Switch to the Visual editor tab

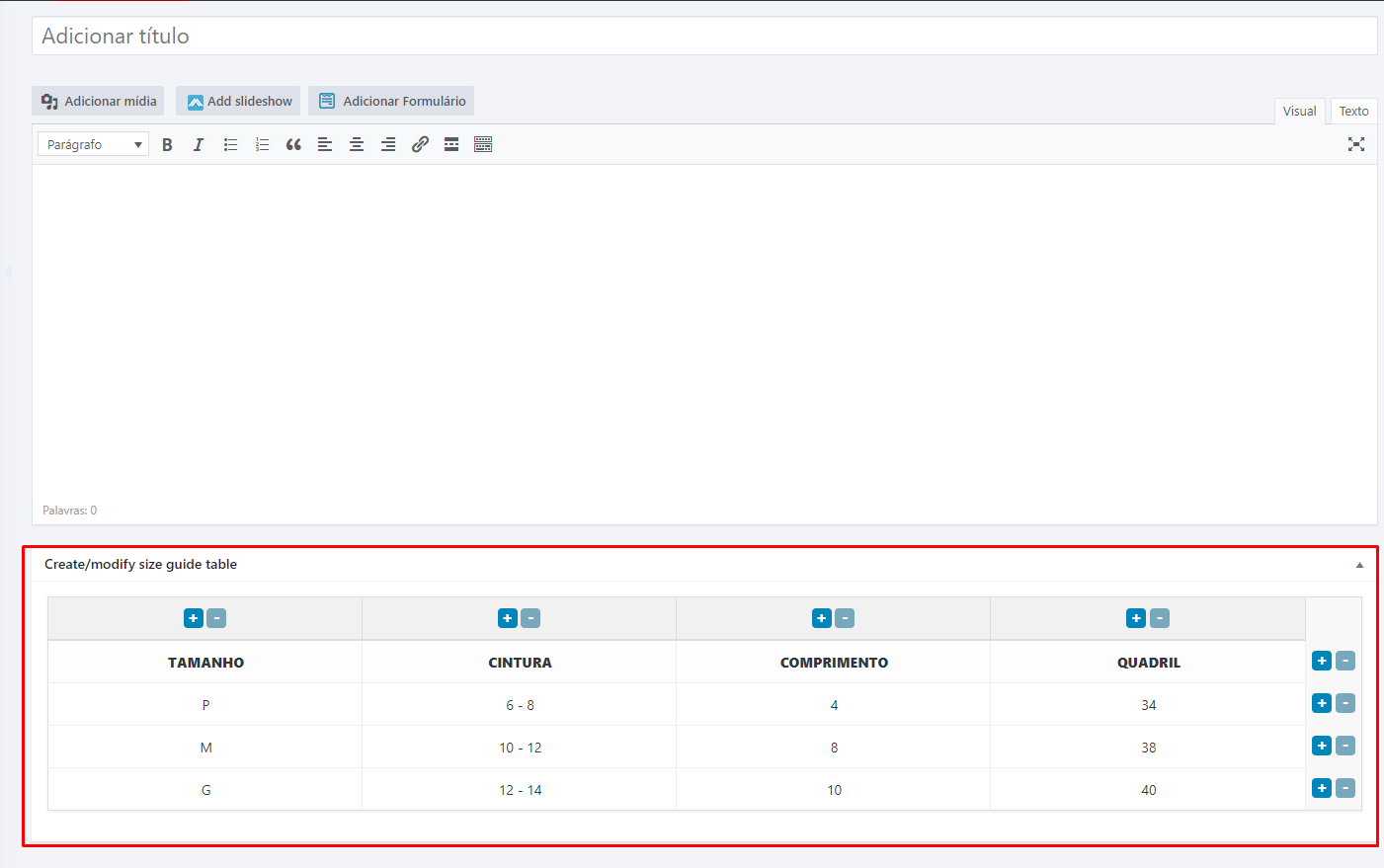click(1299, 111)
